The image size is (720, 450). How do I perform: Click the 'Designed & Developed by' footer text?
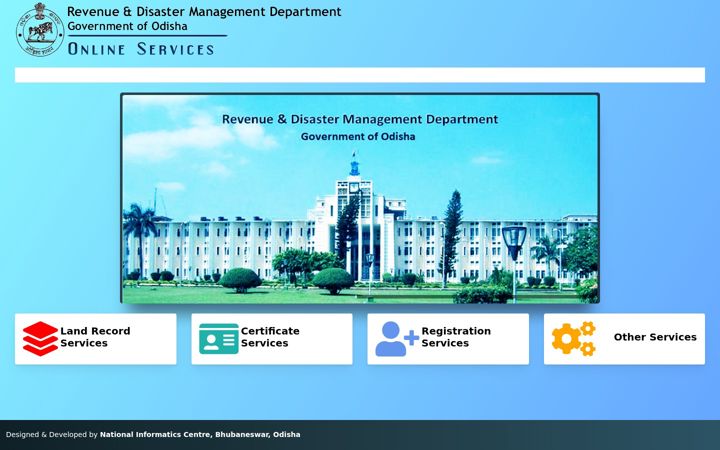coord(51,434)
